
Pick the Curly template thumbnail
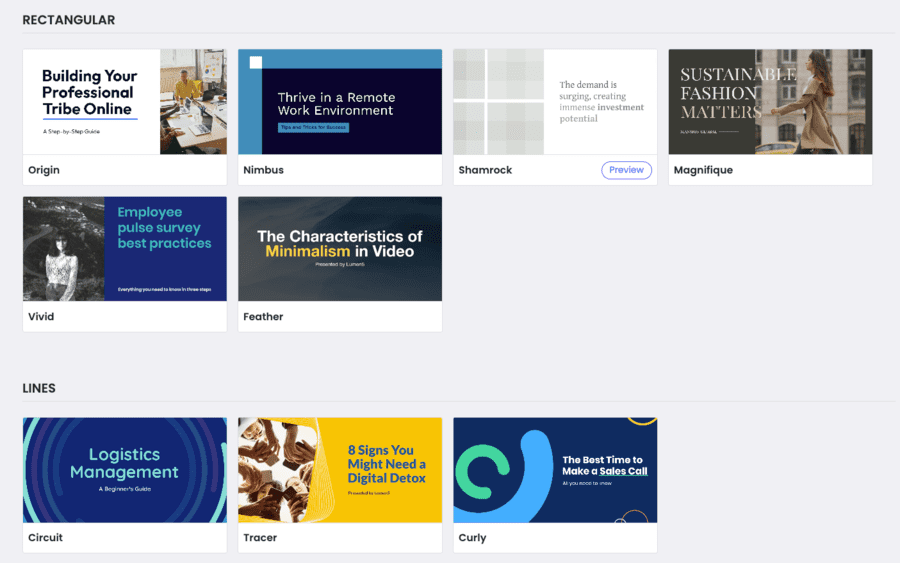click(555, 470)
